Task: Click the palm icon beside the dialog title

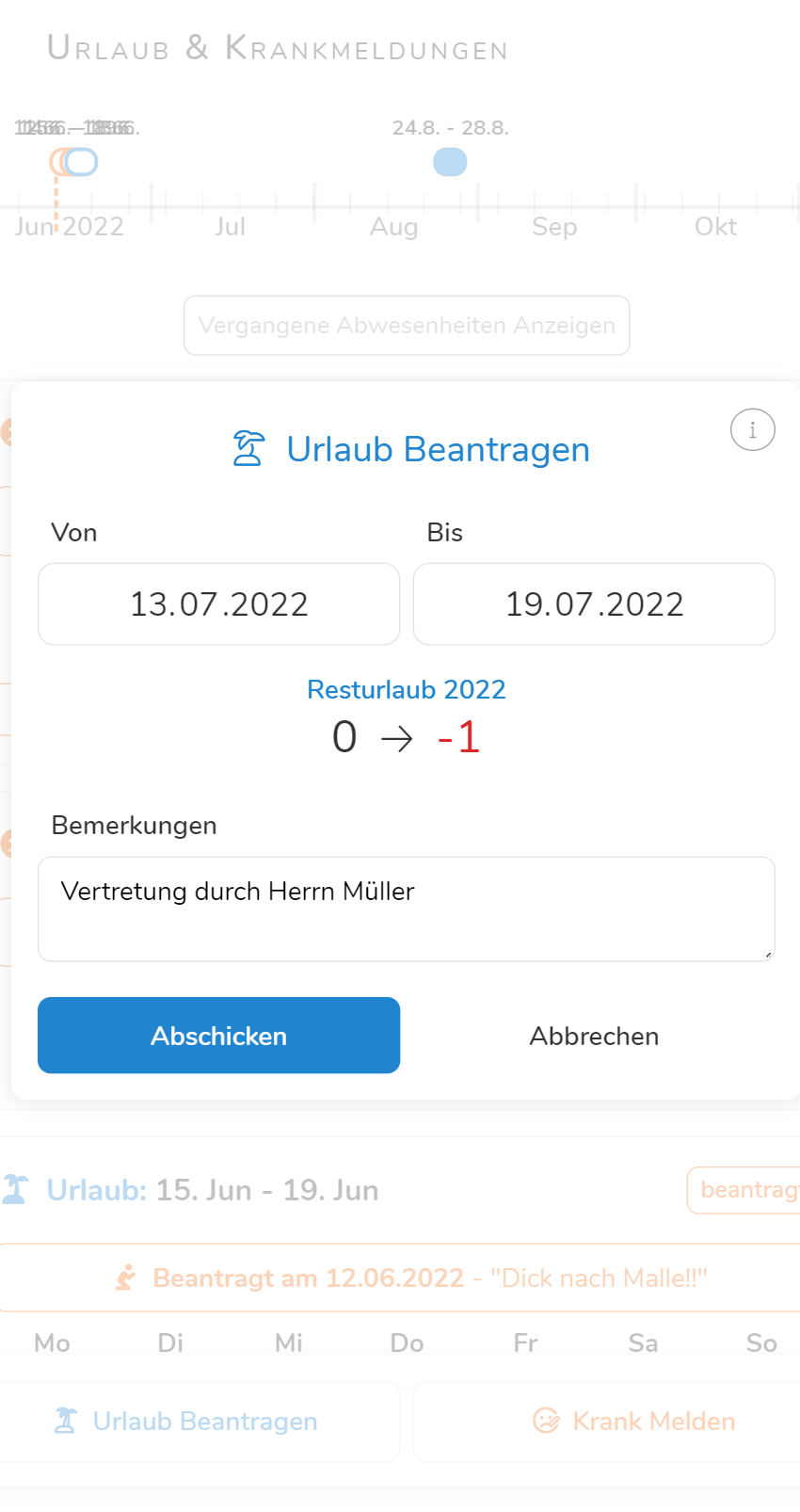Action: [248, 449]
